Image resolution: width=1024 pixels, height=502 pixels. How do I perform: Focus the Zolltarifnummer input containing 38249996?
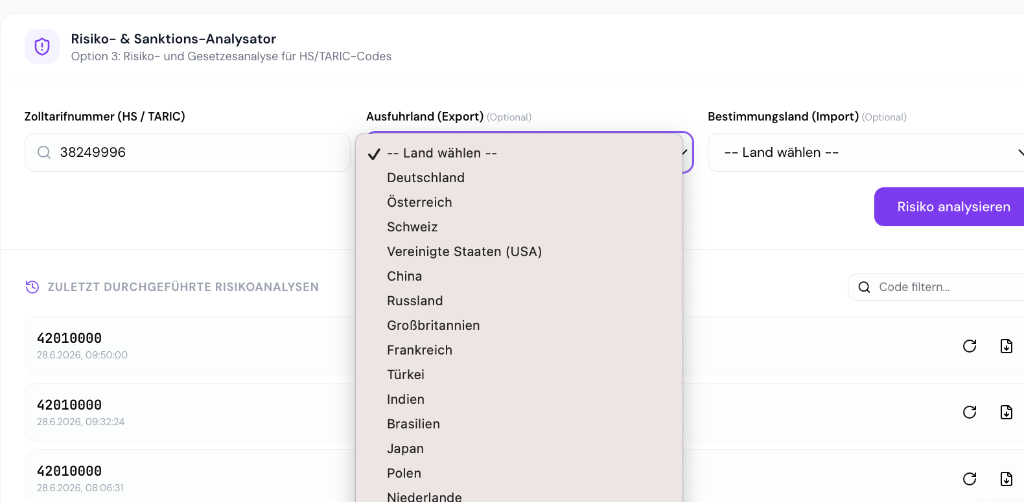pyautogui.click(x=187, y=153)
